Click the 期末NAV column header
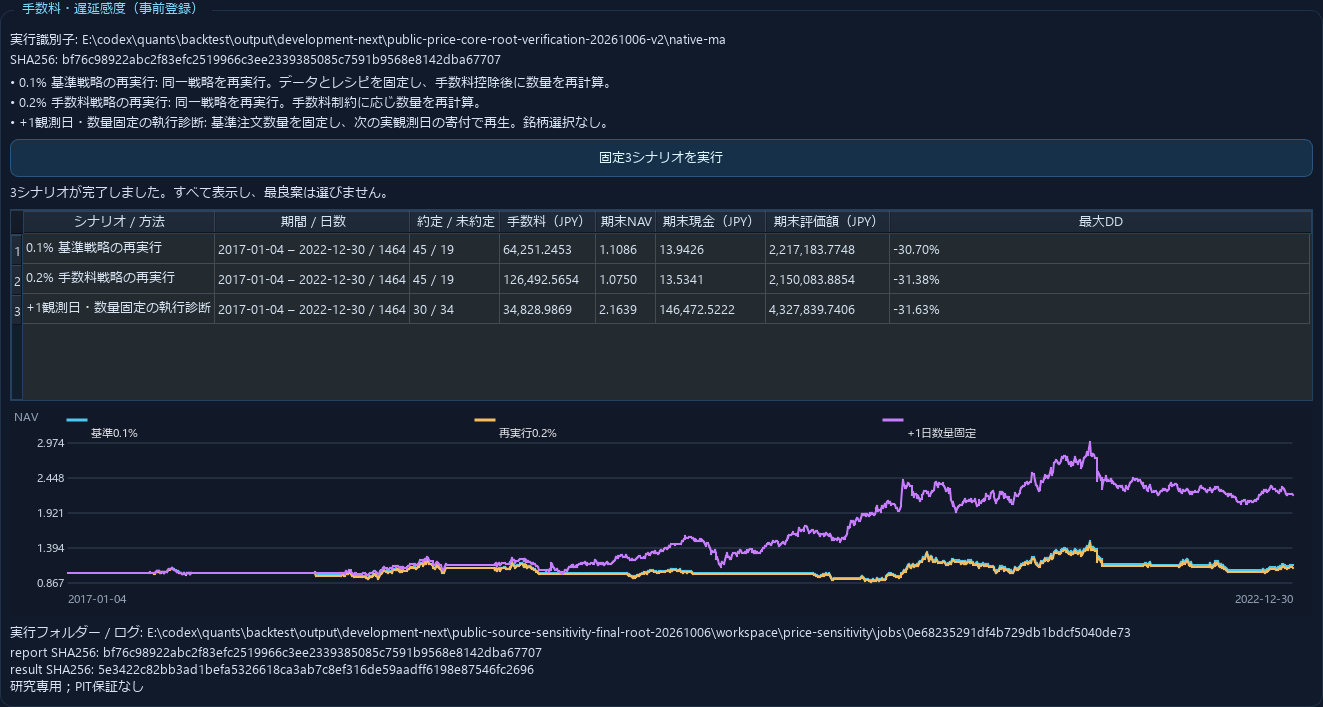Viewport: 1323px width, 707px height. pos(625,222)
